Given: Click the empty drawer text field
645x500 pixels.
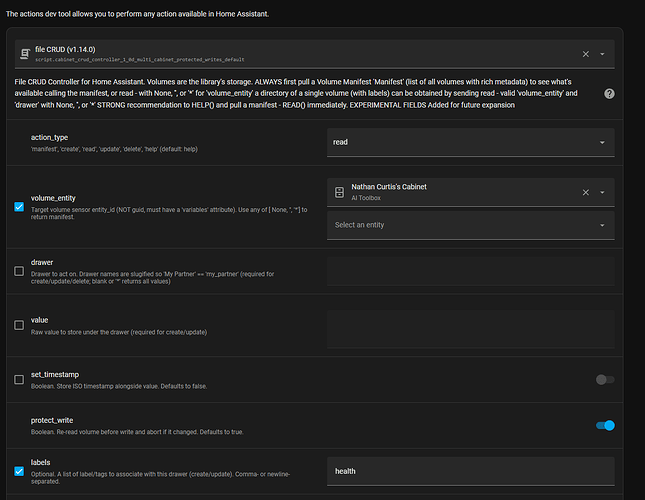Looking at the screenshot, I should click(x=470, y=270).
